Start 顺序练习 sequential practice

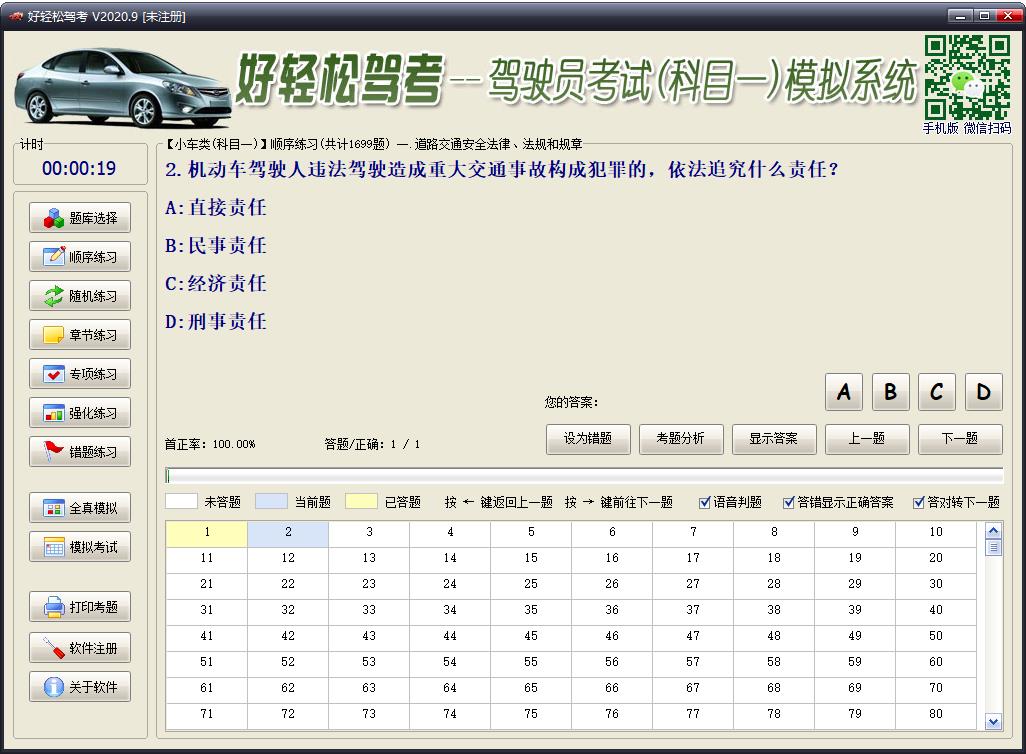point(80,257)
